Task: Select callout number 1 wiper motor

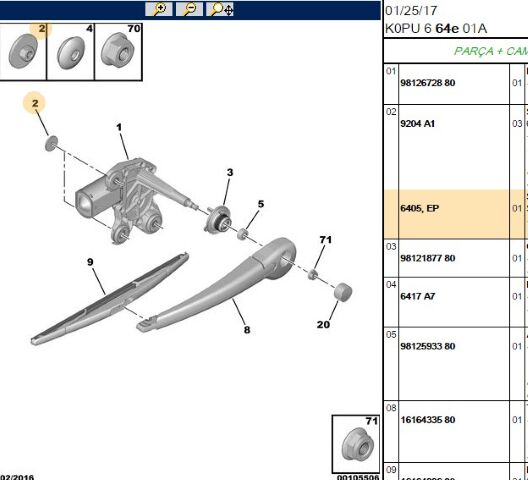Action: pos(119,127)
